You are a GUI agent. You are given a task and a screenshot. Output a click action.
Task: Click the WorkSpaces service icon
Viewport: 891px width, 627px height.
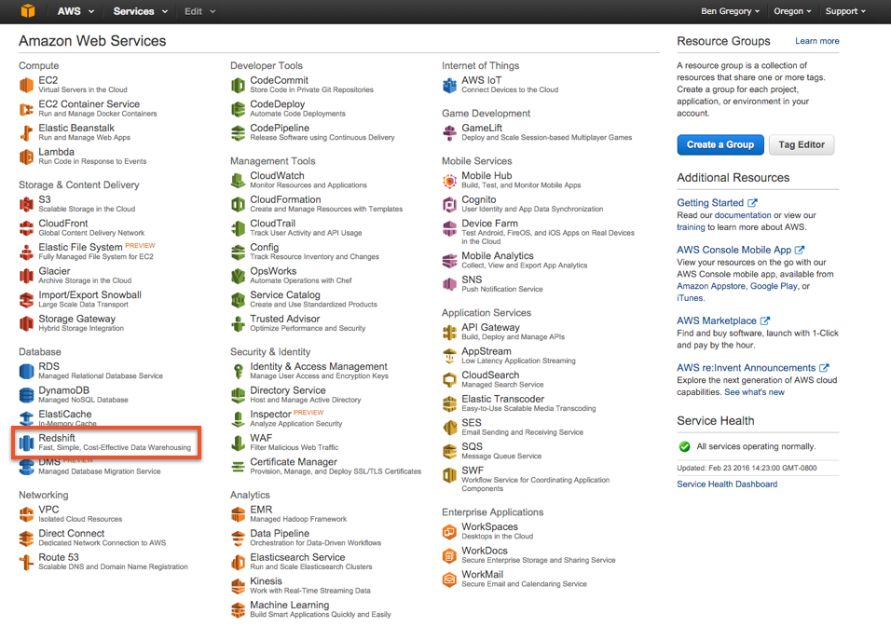point(450,531)
